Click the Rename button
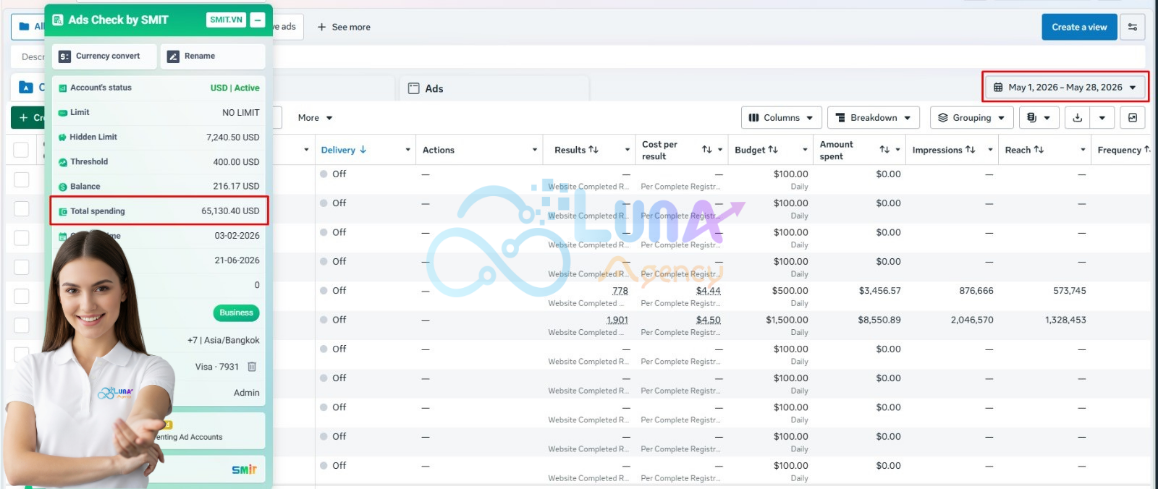The width and height of the screenshot is (1158, 489). click(x=213, y=56)
